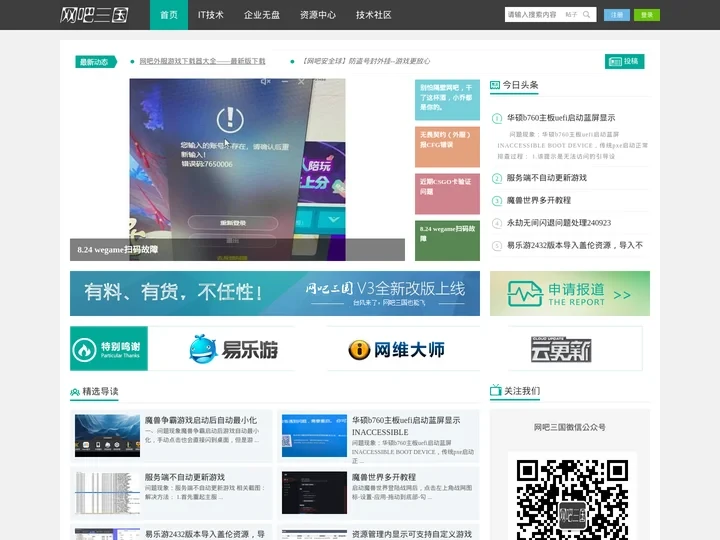
Task: Select the orange 无畏契约(外服) slide tile
Action: pos(447,146)
